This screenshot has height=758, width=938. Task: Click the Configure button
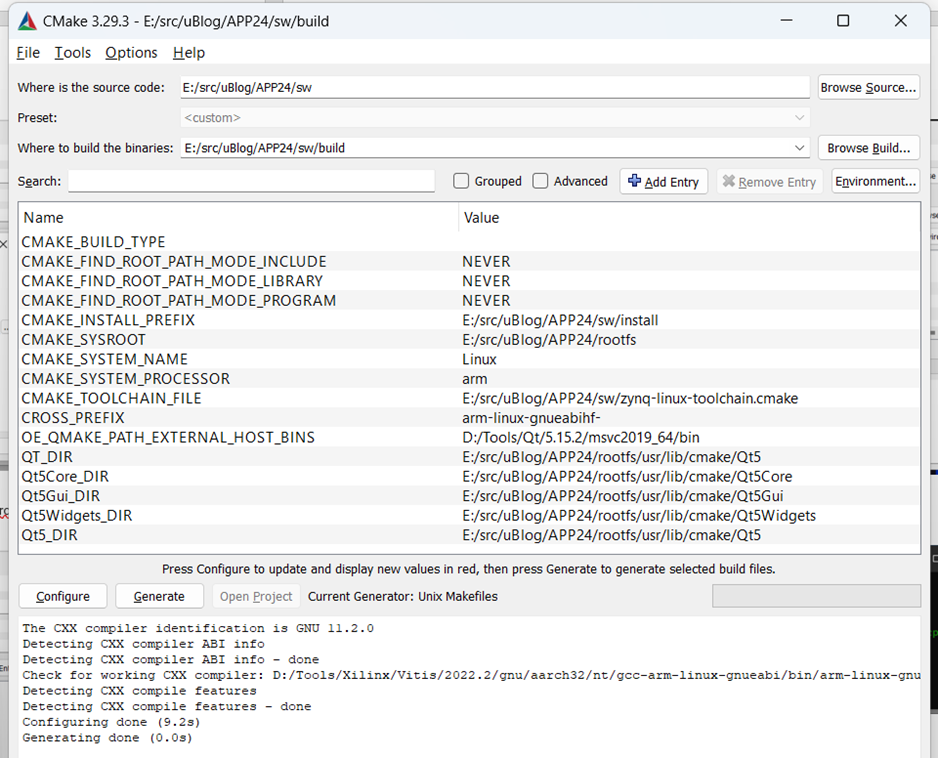click(63, 596)
